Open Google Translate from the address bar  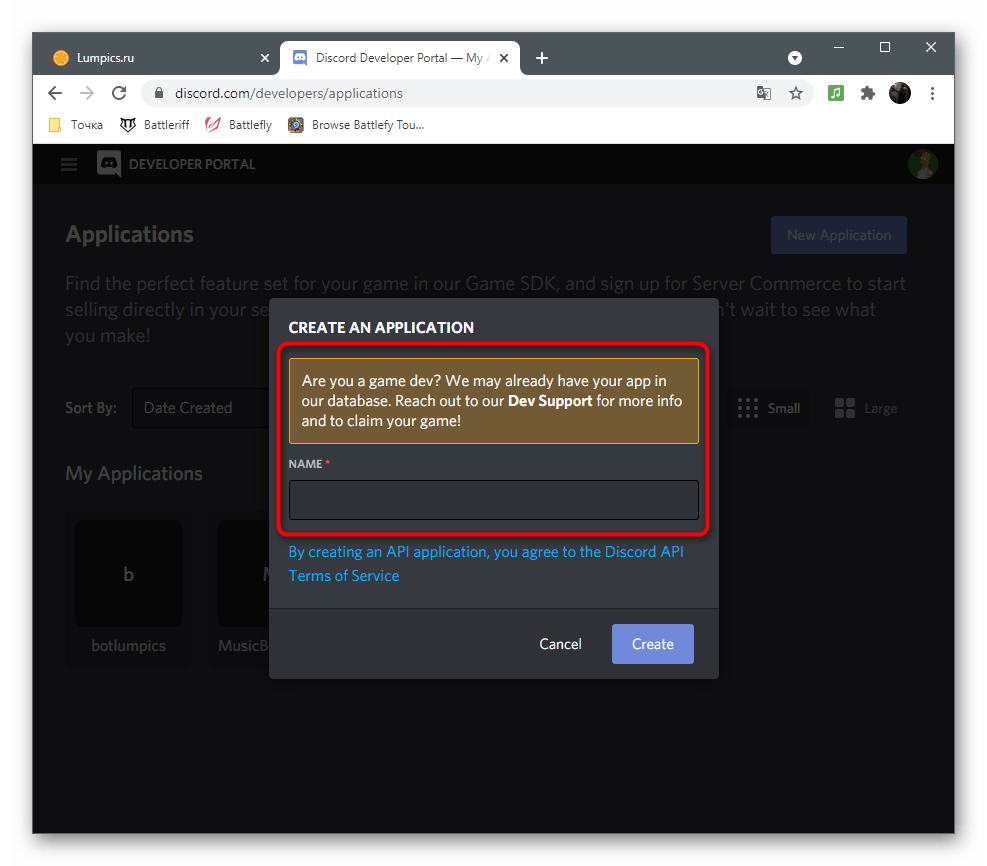[764, 92]
